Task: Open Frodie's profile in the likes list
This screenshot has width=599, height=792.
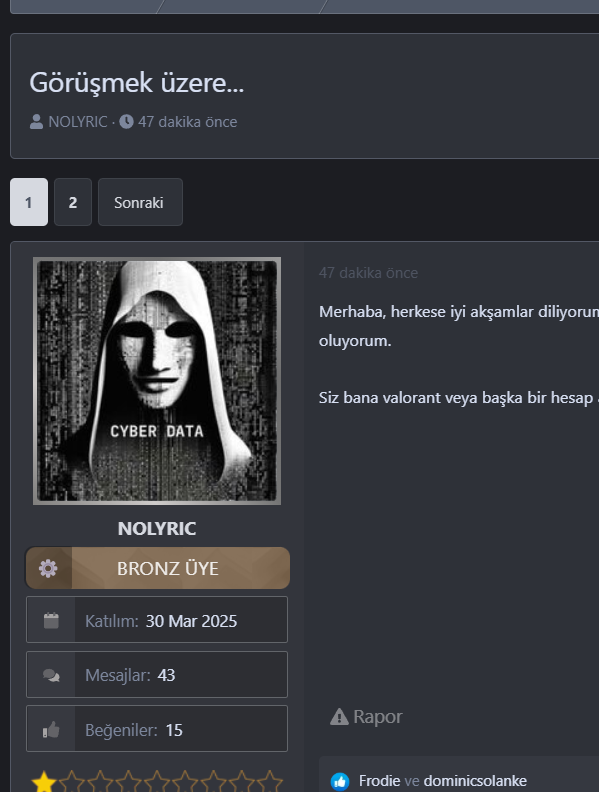Action: (x=379, y=781)
